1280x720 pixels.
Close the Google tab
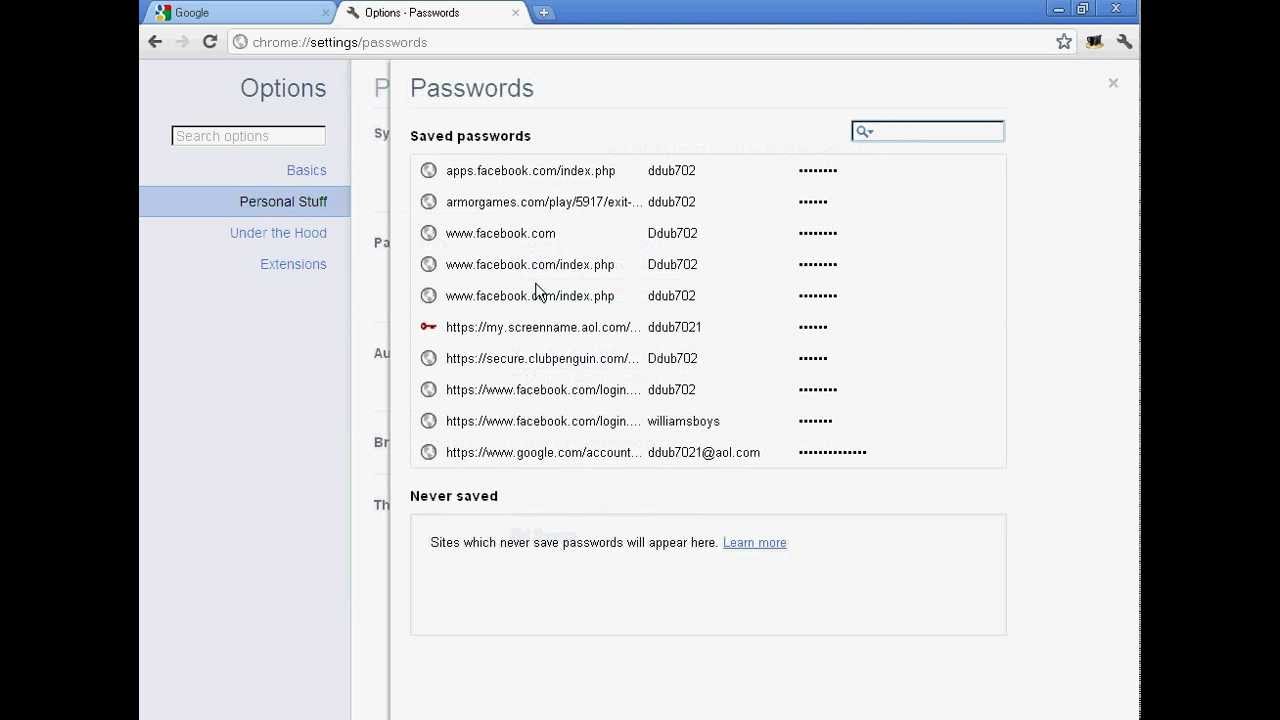pos(325,13)
